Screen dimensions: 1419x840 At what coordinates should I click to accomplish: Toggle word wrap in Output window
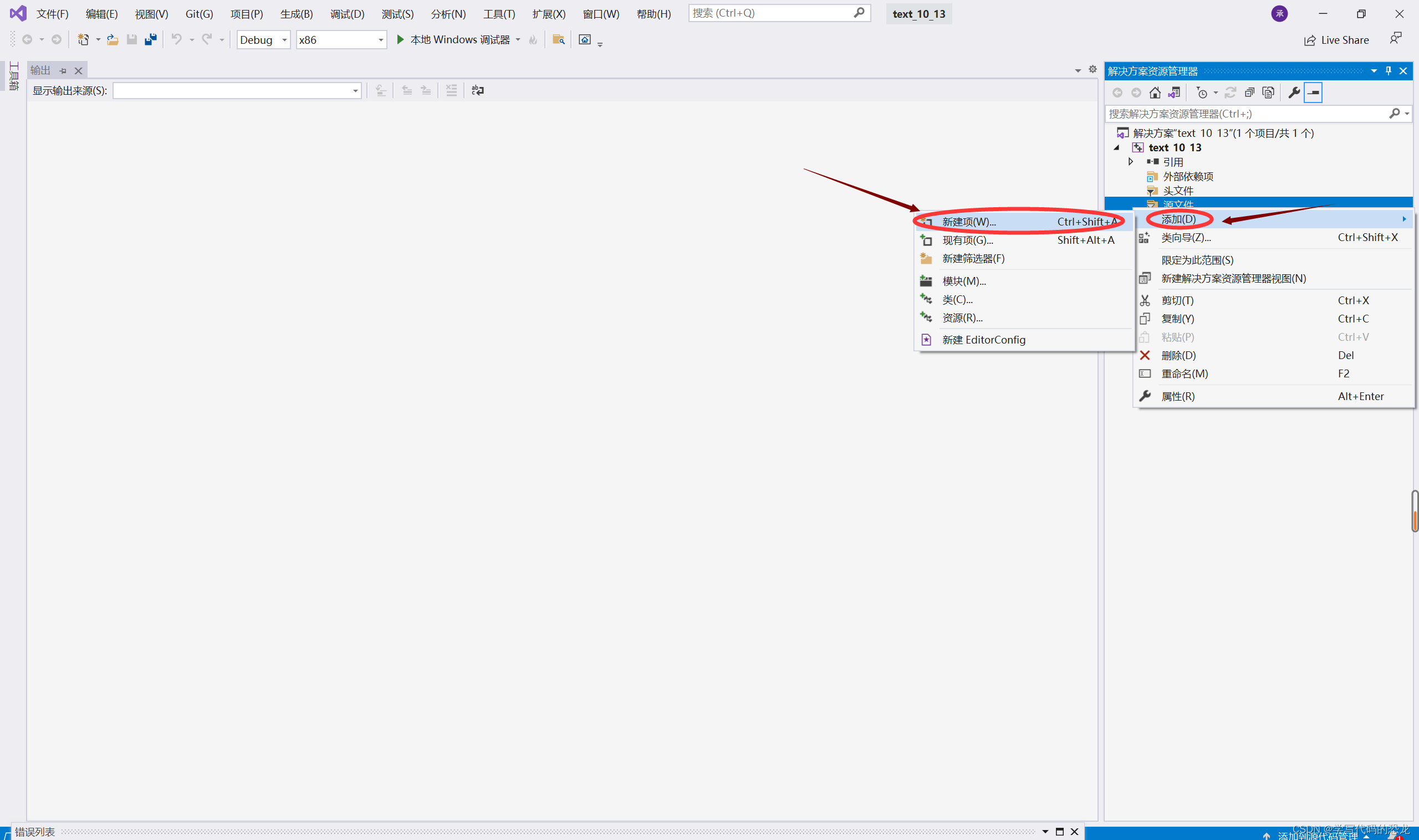[x=477, y=90]
